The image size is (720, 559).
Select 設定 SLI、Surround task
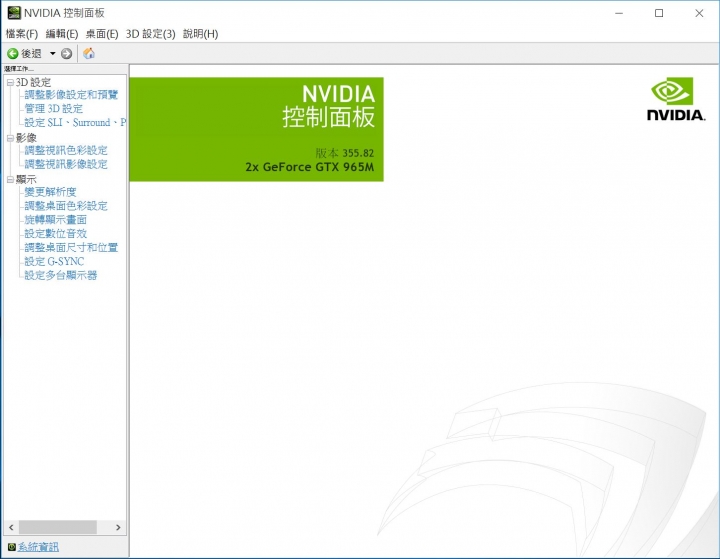(75, 123)
